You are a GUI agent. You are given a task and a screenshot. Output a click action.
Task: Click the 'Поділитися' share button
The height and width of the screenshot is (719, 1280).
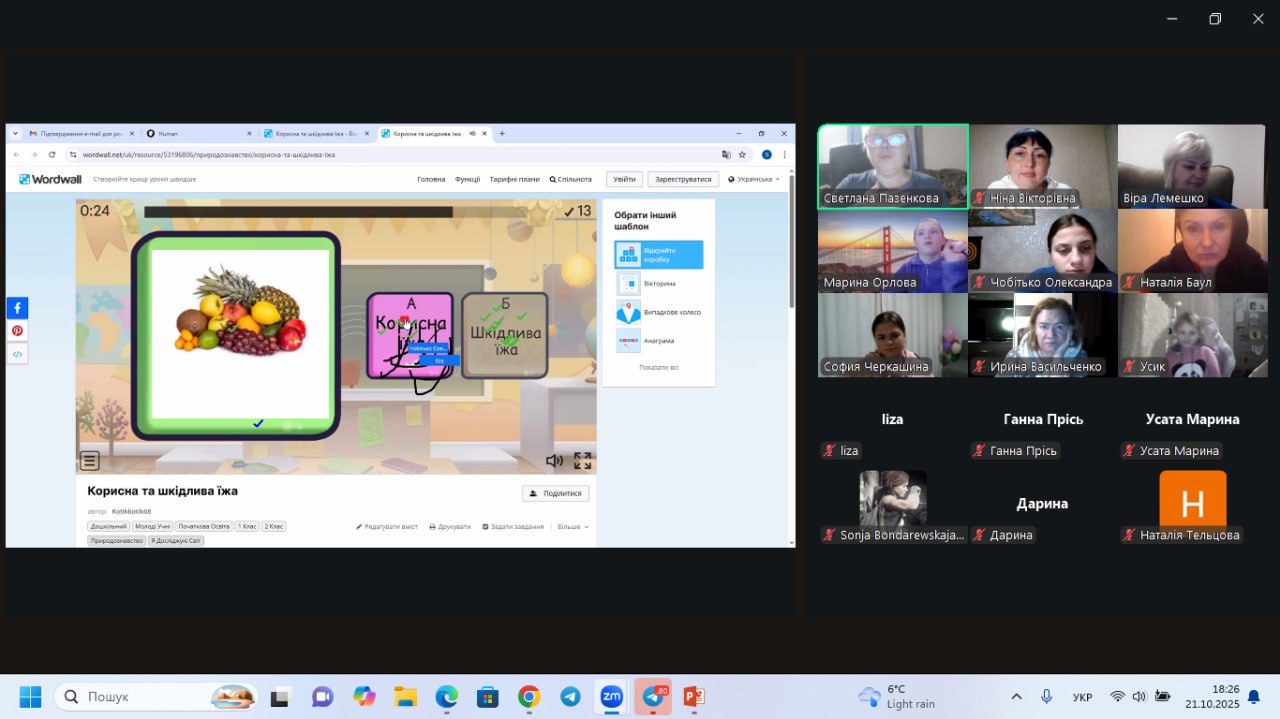pyautogui.click(x=556, y=493)
